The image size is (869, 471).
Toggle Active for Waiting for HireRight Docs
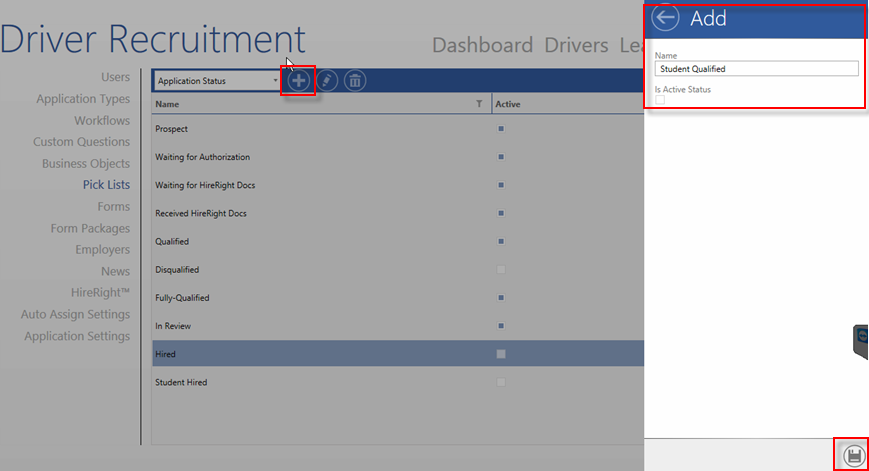pos(501,185)
